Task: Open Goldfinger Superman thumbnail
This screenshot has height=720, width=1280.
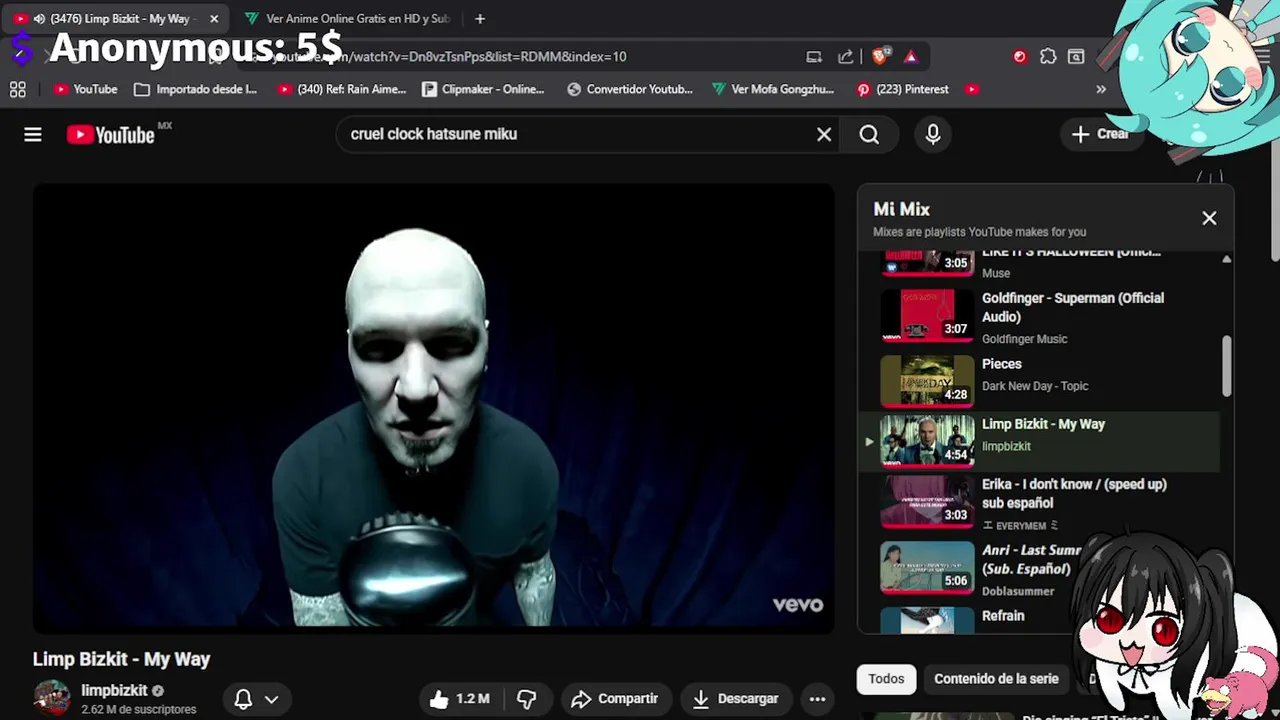Action: click(x=927, y=315)
